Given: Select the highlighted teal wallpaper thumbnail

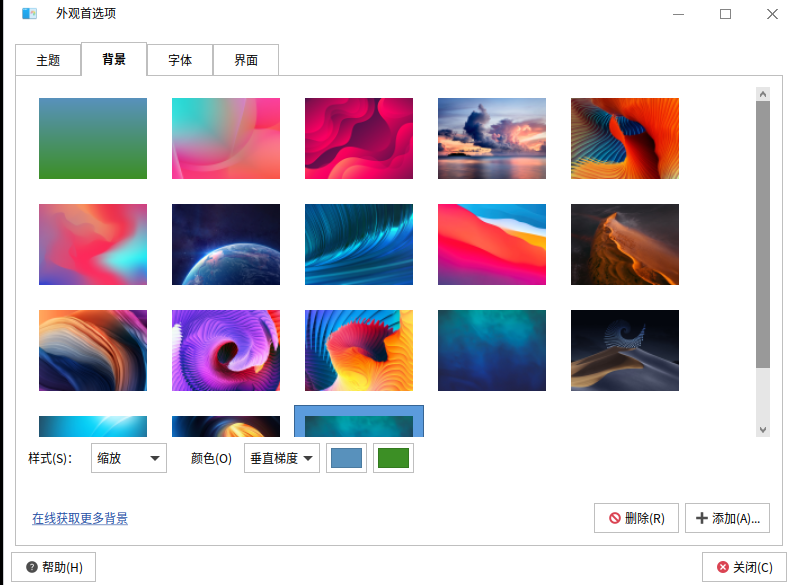Looking at the screenshot, I should (359, 422).
